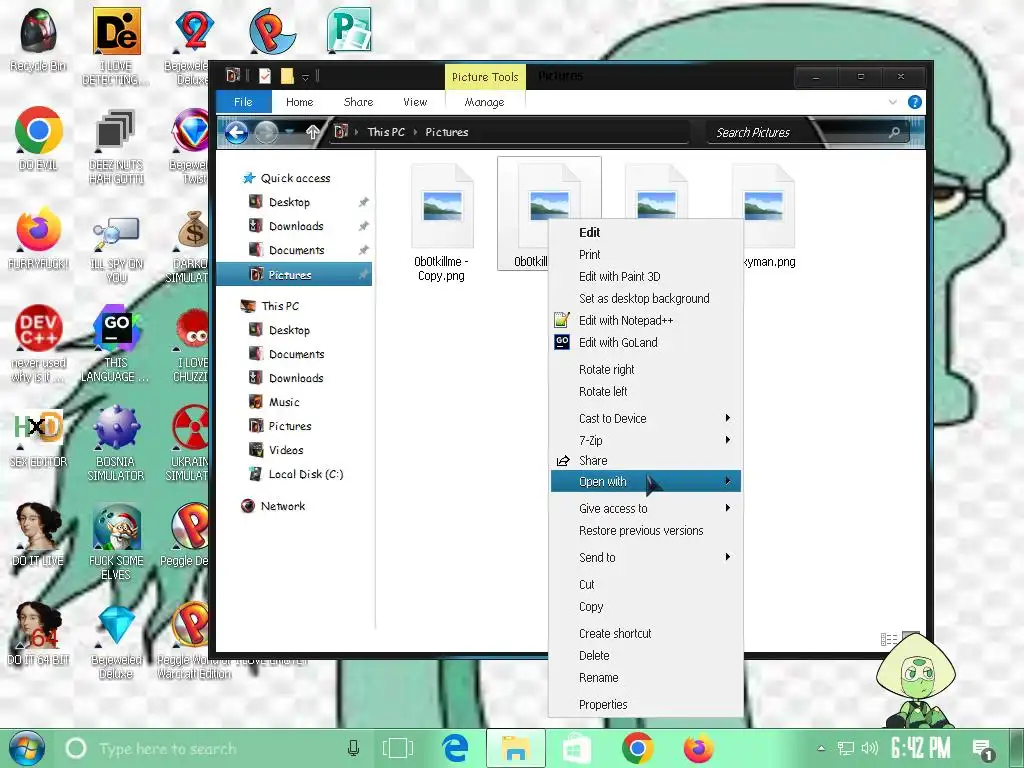
Task: Choose Edit in context menu
Action: click(x=646, y=232)
